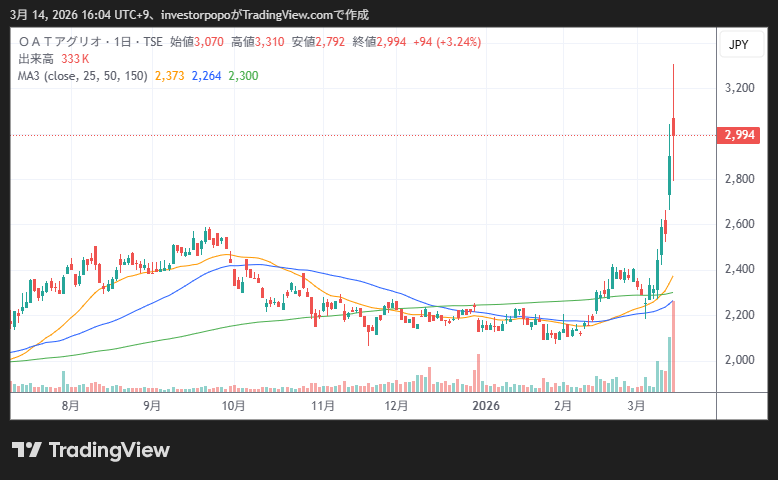This screenshot has height=480, width=778.
Task: Click the 3,200 price axis label
Action: tap(739, 88)
